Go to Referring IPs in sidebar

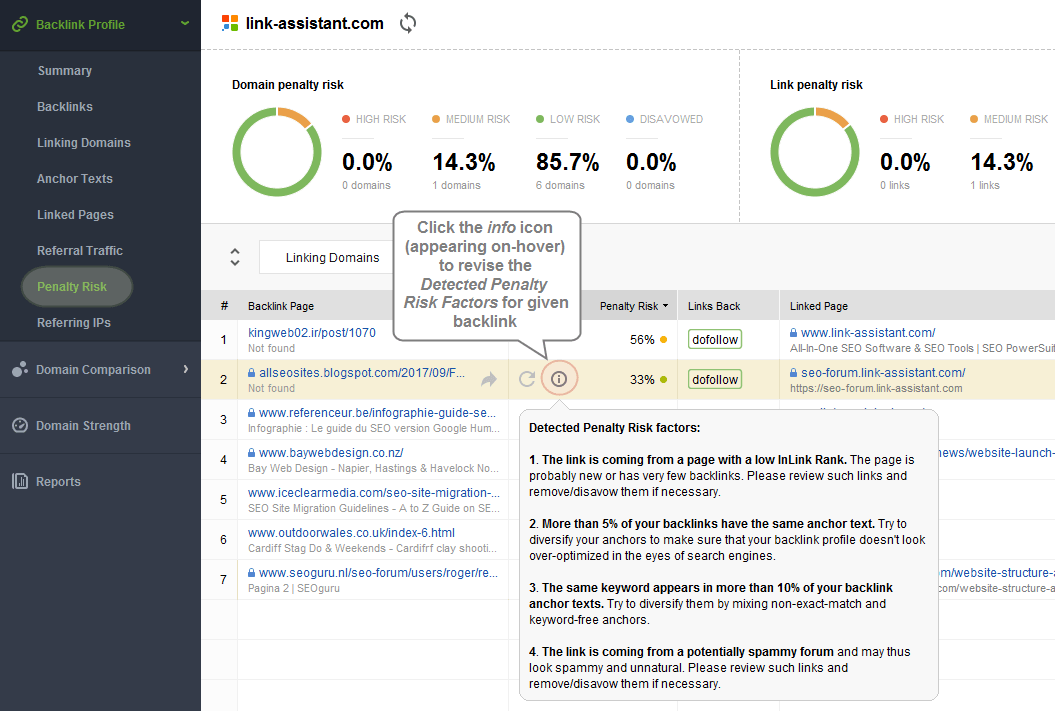click(74, 323)
